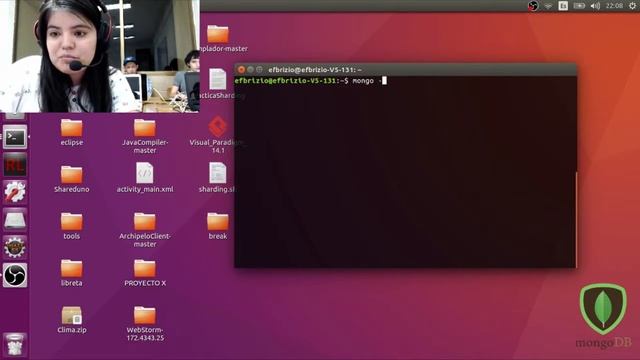Maximize the terminal window
This screenshot has height=360, width=640.
259,70
